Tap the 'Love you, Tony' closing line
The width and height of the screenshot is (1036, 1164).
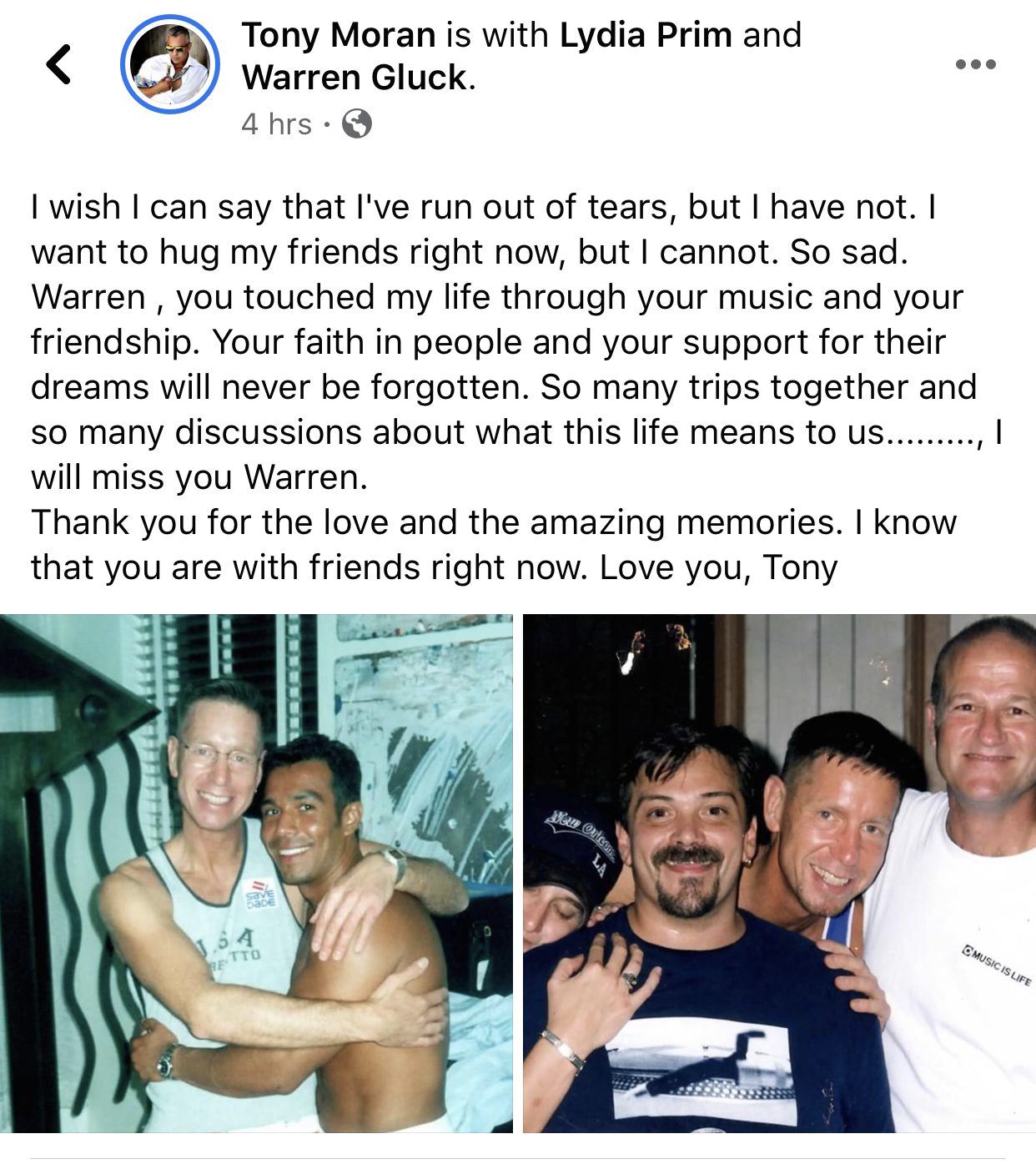[718, 567]
